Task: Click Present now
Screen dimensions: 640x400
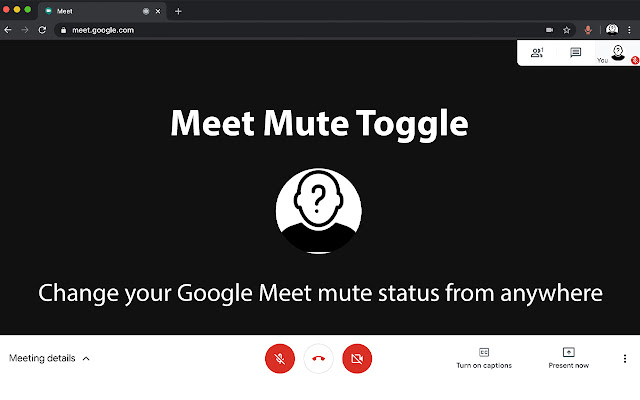Action: click(x=569, y=358)
